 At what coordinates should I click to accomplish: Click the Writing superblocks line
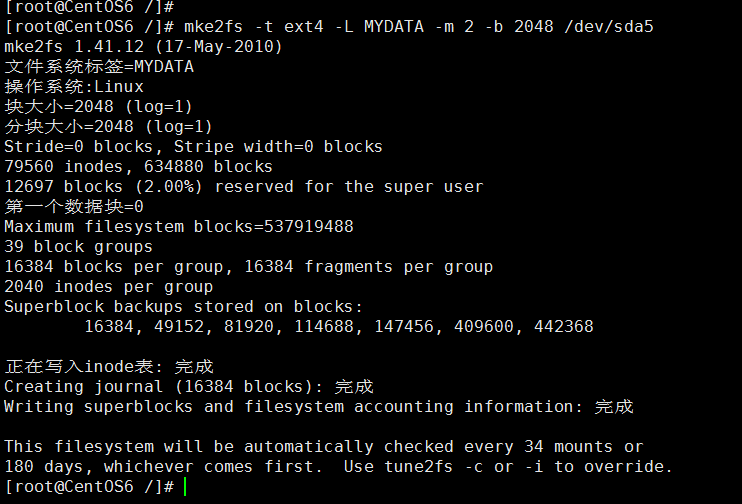[x=318, y=407]
